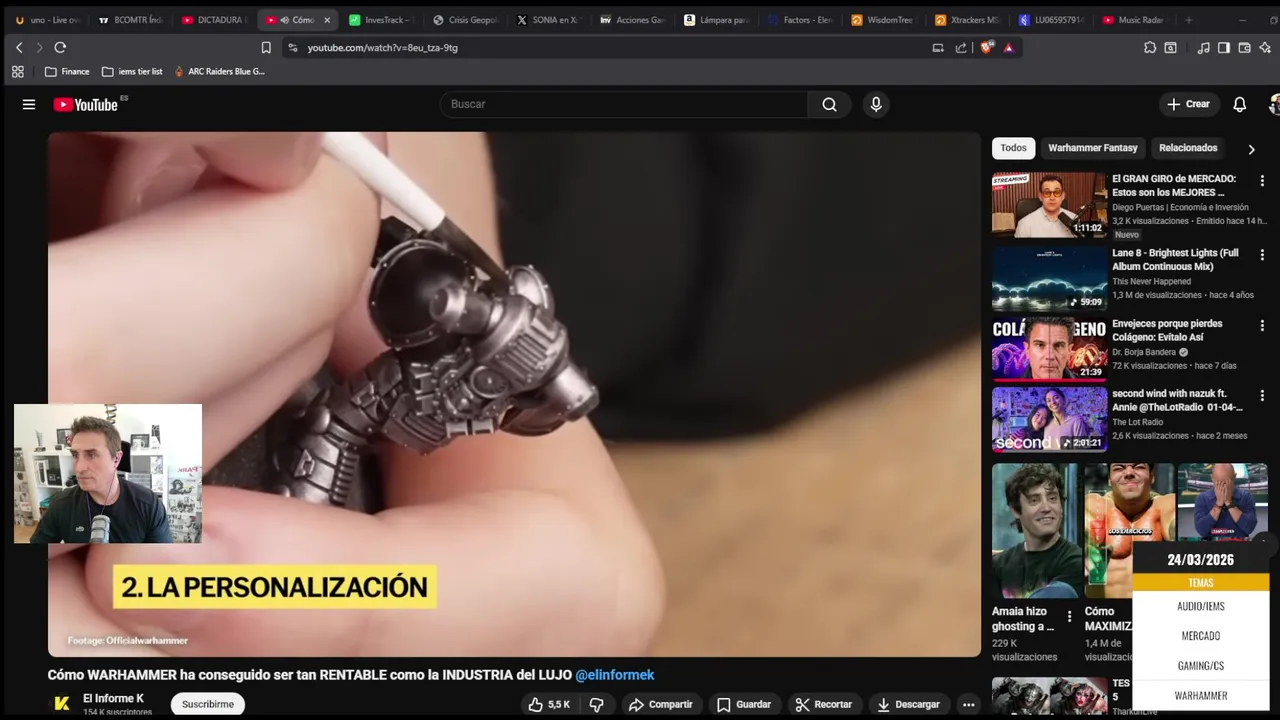Like the video showing 5,5 K
Viewport: 1280px width, 720px height.
point(549,704)
